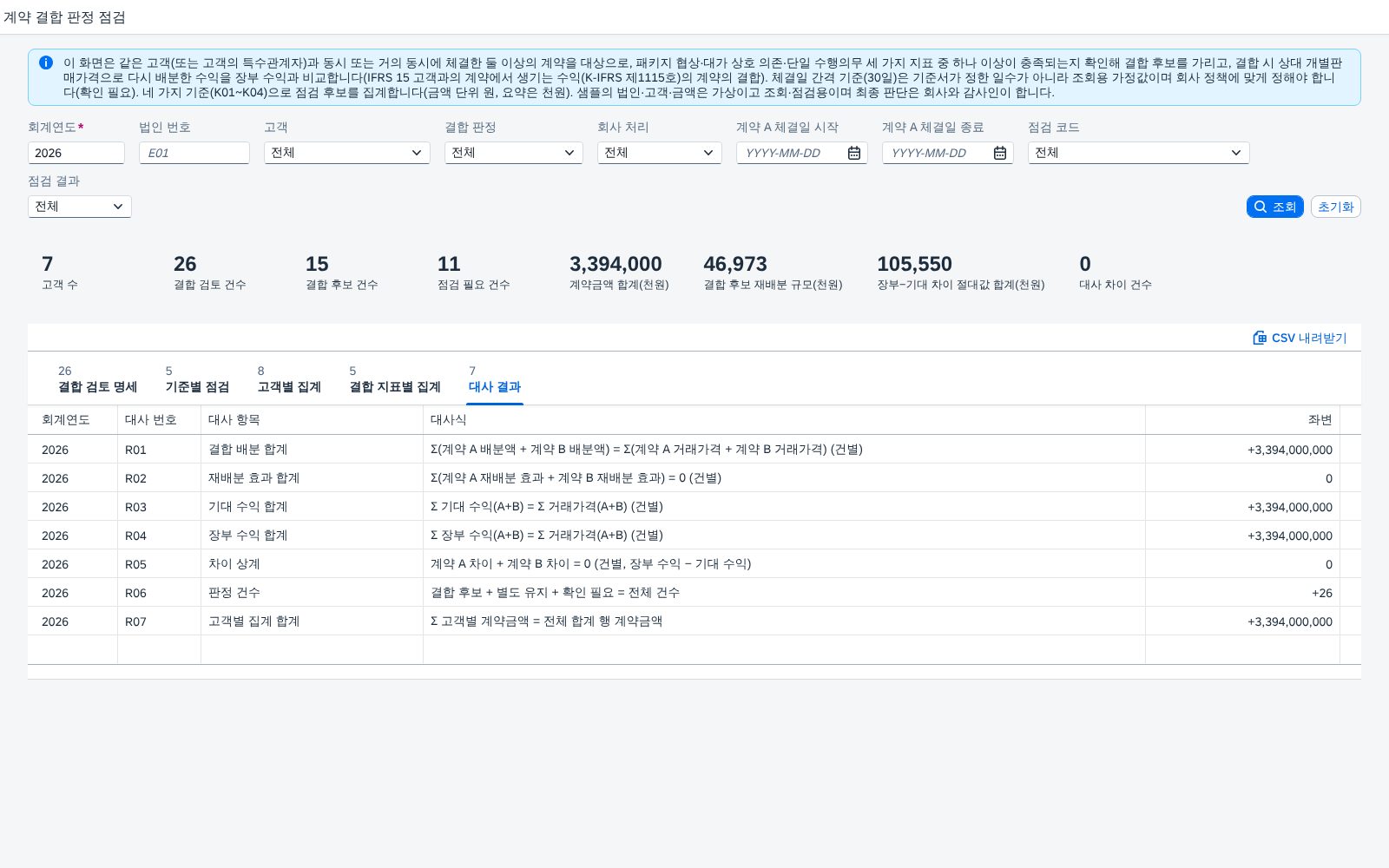Viewport: 1389px width, 868px height.
Task: Click the magnifier icon in 조회 button
Action: click(1261, 207)
